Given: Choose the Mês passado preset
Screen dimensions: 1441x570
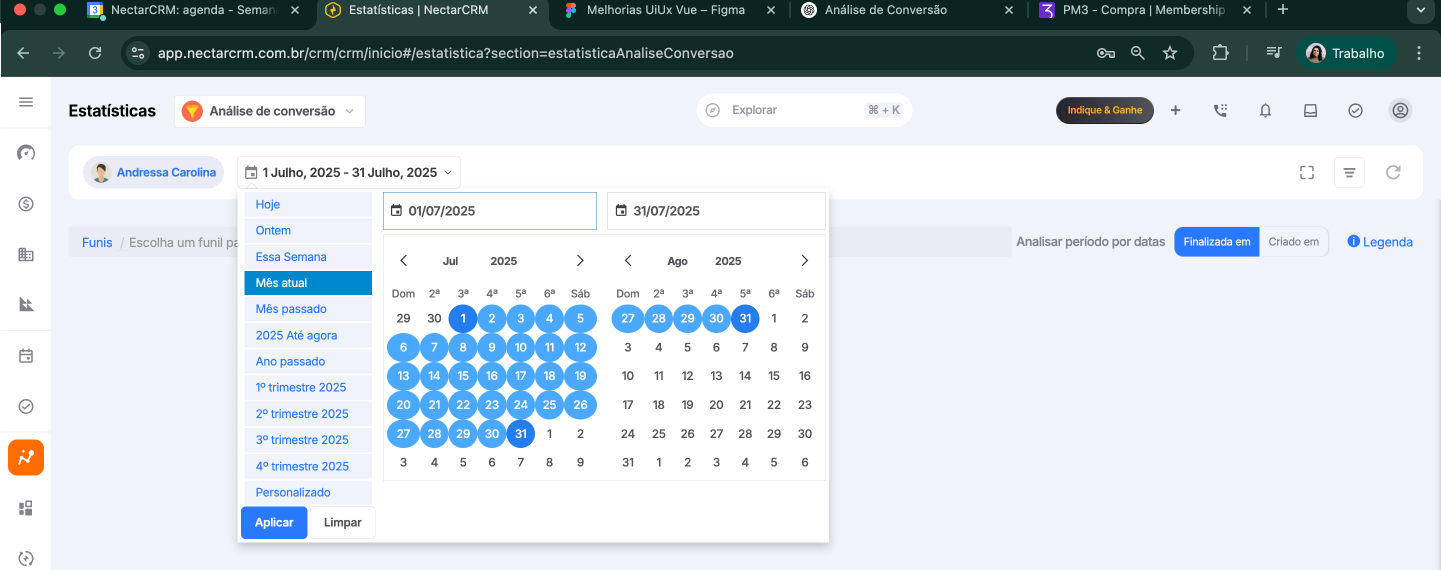Looking at the screenshot, I should (x=308, y=309).
